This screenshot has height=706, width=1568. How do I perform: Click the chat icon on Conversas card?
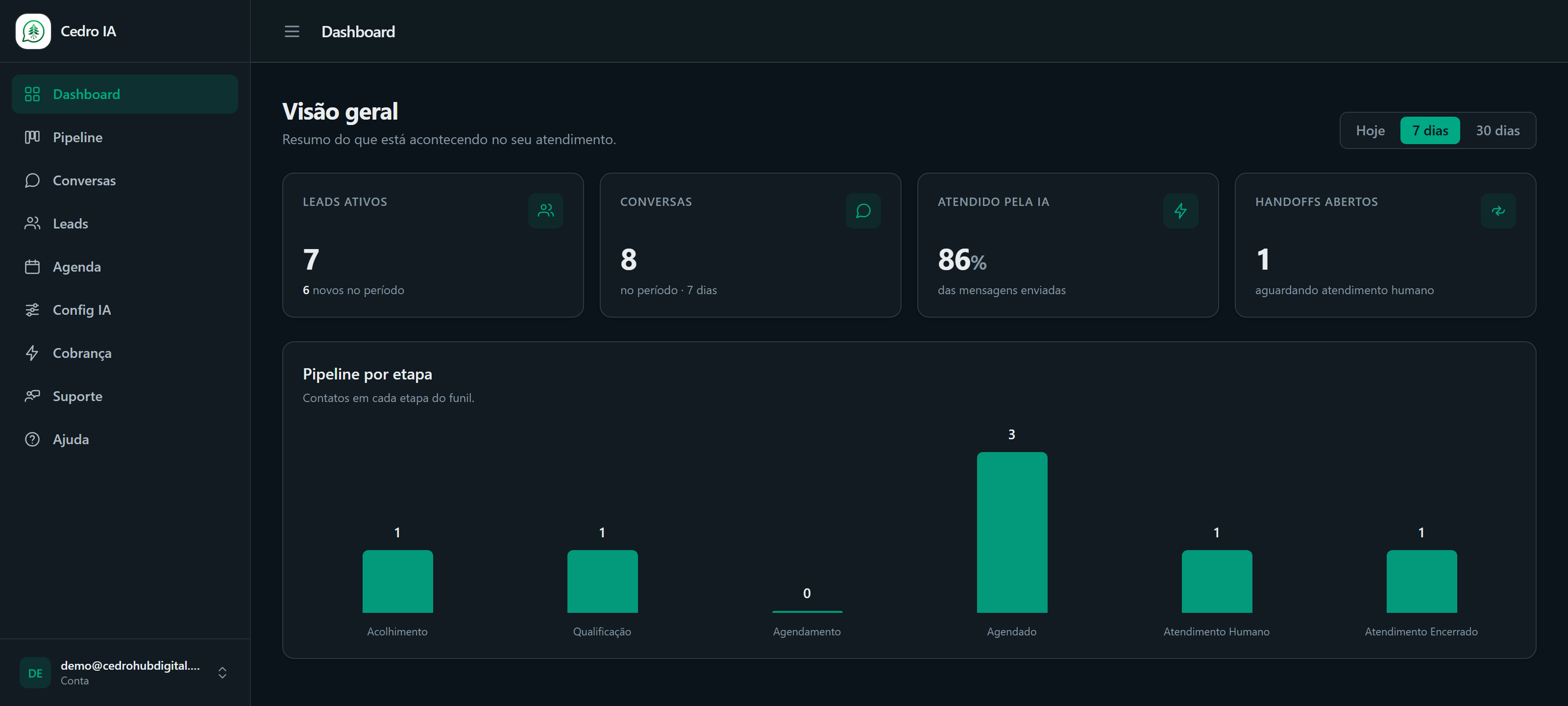(862, 211)
